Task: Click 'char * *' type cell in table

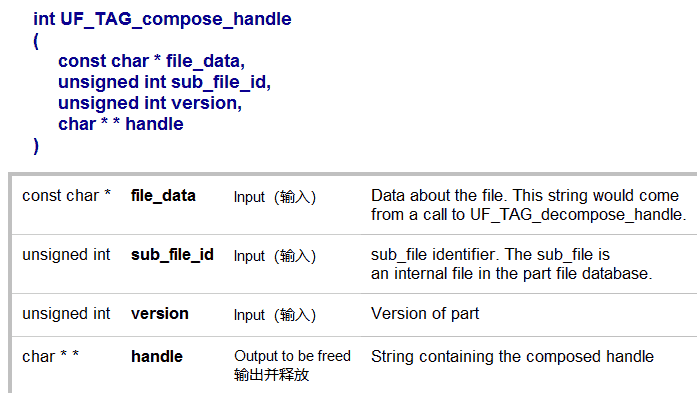Action: (x=51, y=357)
